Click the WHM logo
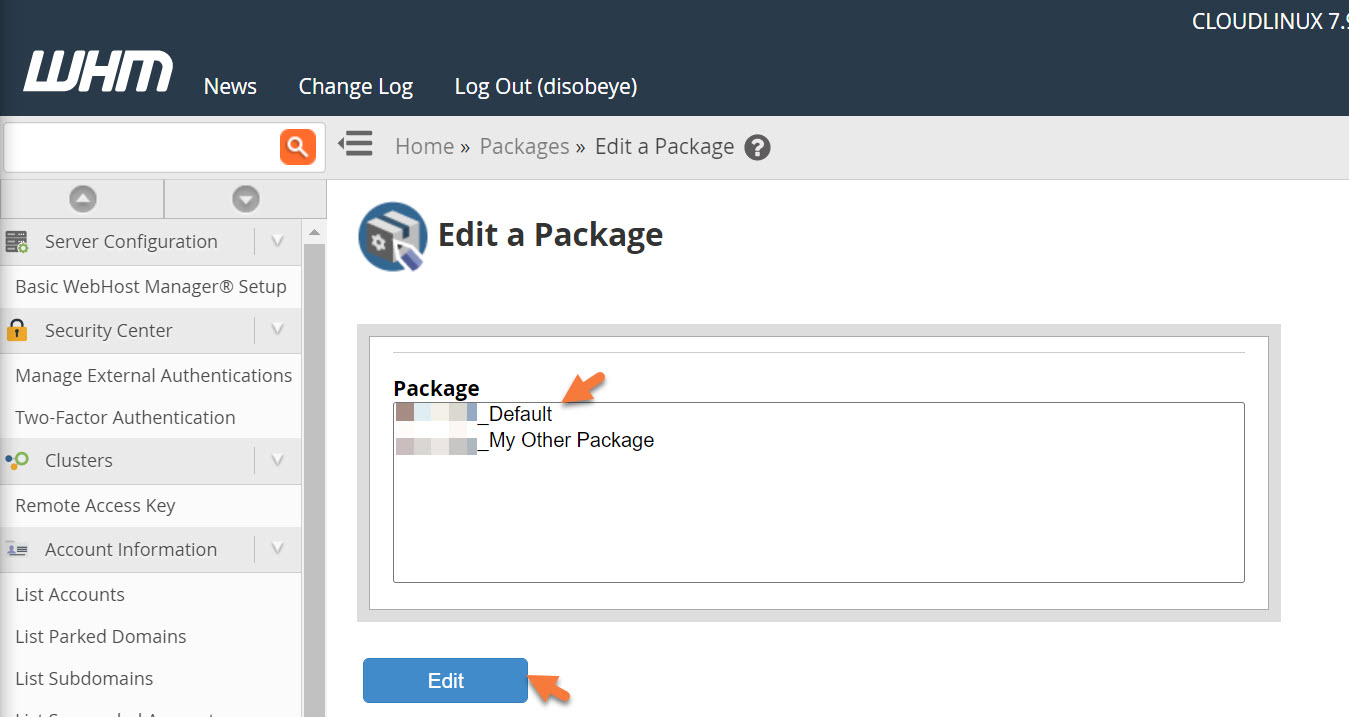This screenshot has width=1349, height=717. pyautogui.click(x=96, y=70)
